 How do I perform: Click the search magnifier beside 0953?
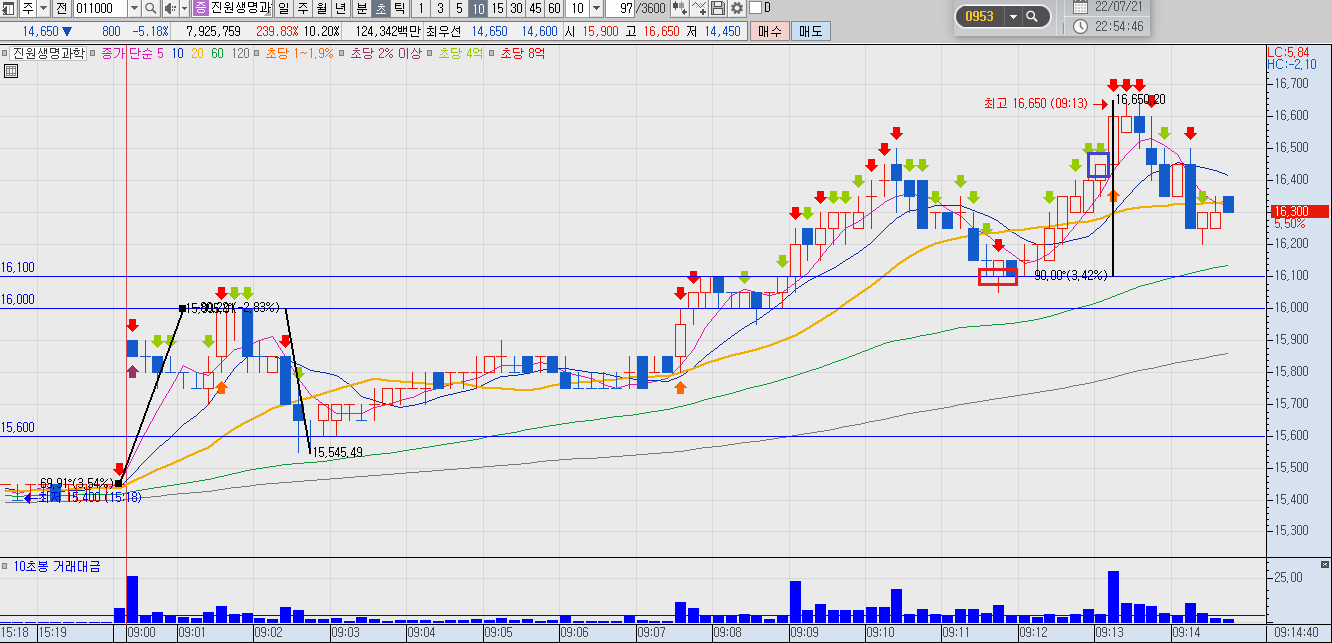(x=1032, y=17)
